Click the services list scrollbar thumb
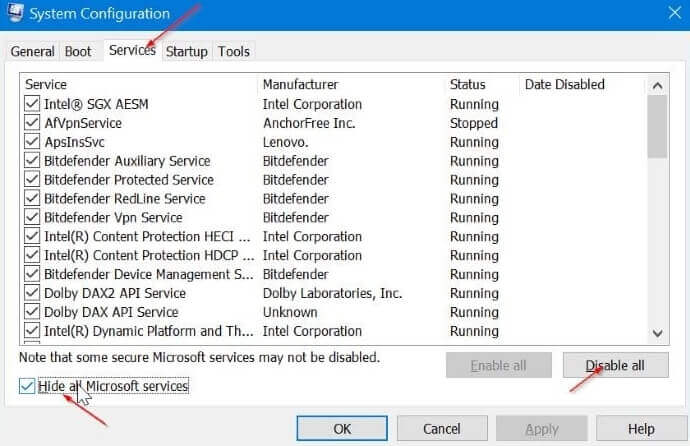The height and width of the screenshot is (446, 690). 657,127
